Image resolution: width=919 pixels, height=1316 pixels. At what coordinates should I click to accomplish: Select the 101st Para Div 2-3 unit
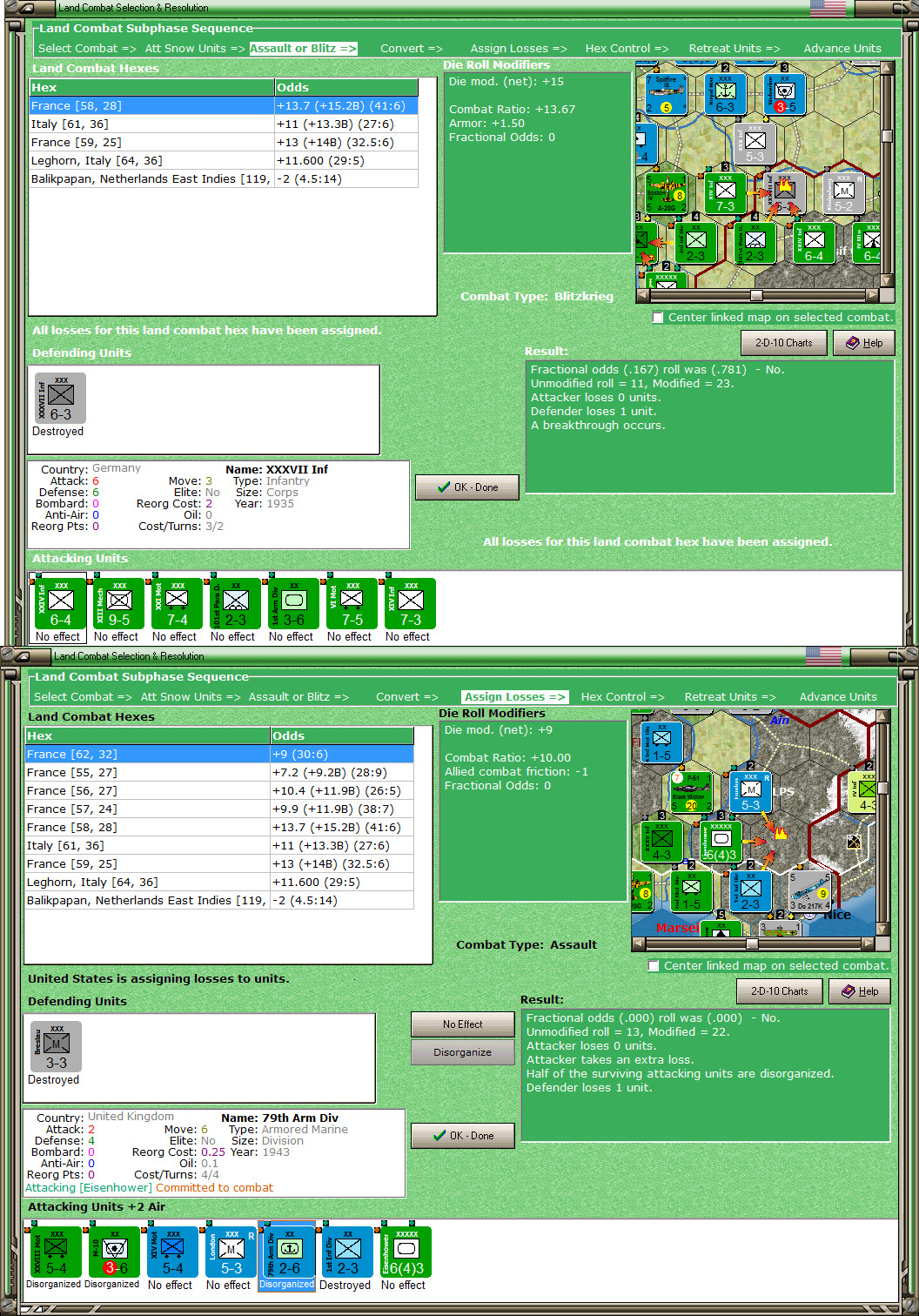coord(236,605)
